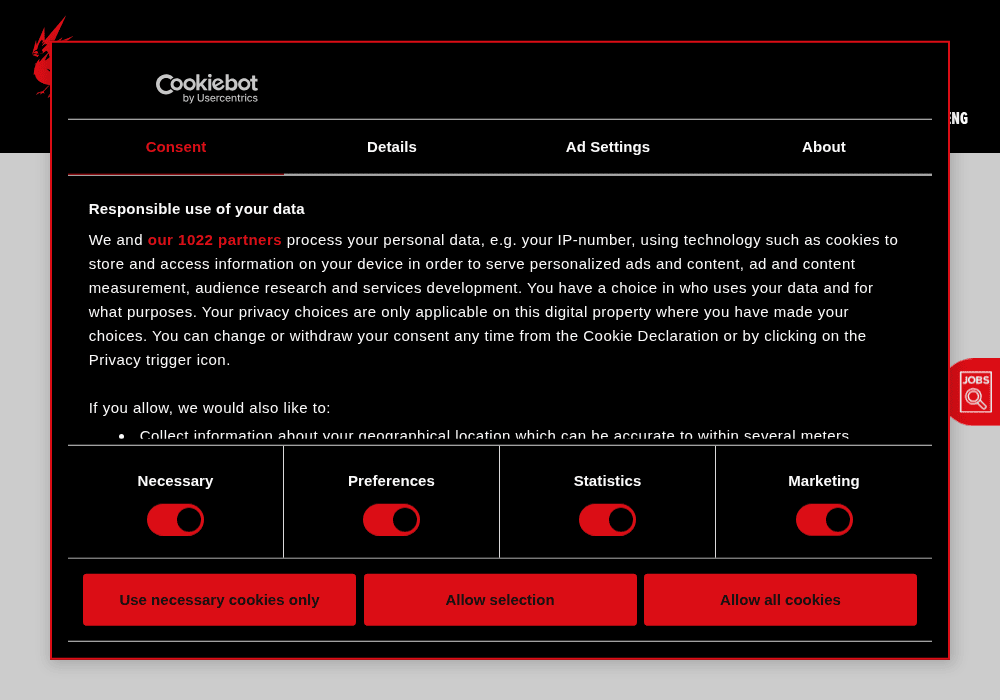Select the About tab
This screenshot has height=700, width=1000.
click(823, 147)
